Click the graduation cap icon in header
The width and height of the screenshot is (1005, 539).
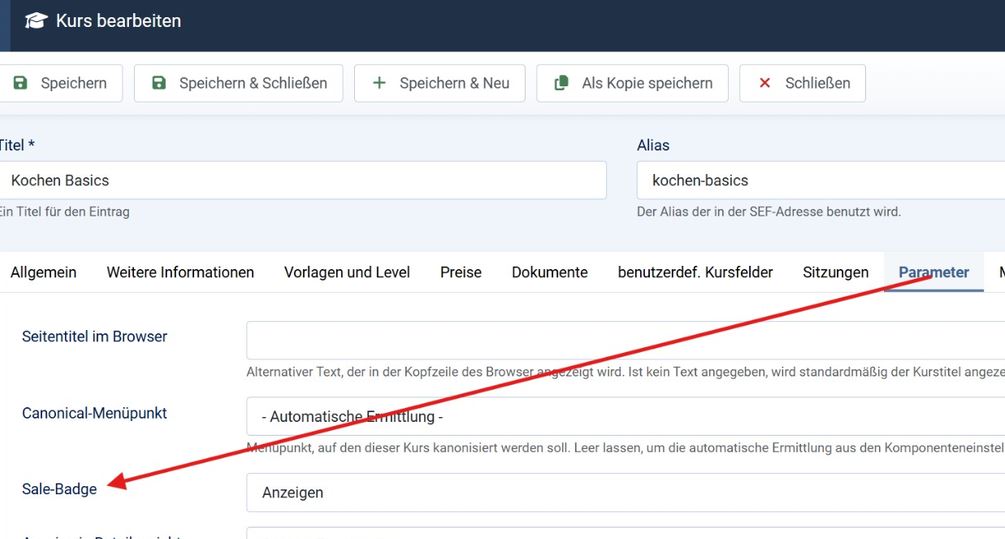tap(36, 21)
